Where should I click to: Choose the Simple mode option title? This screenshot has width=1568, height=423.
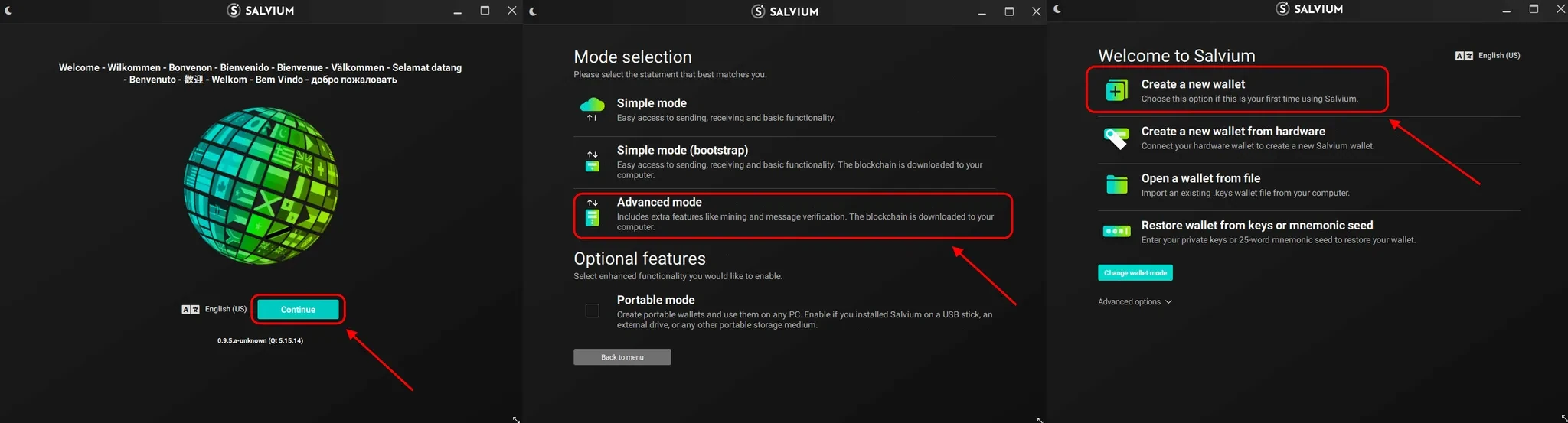point(652,103)
